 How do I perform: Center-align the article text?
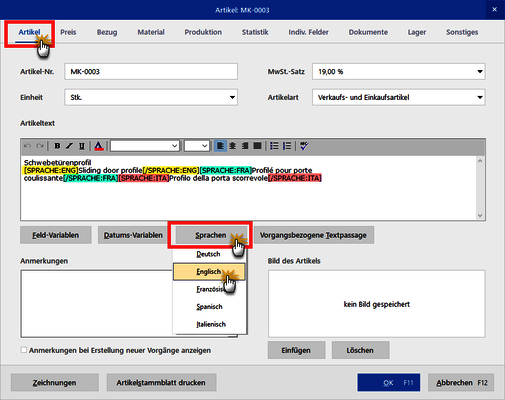(x=232, y=146)
